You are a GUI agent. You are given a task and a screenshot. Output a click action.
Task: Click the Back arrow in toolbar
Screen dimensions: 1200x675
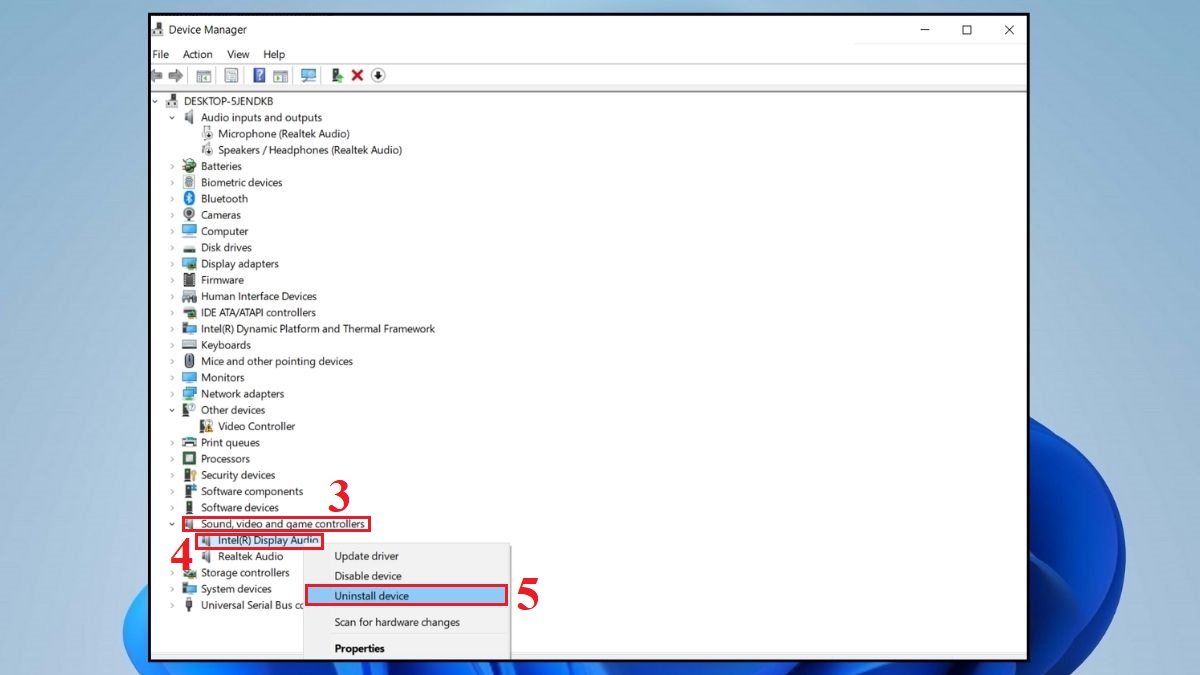tap(157, 75)
